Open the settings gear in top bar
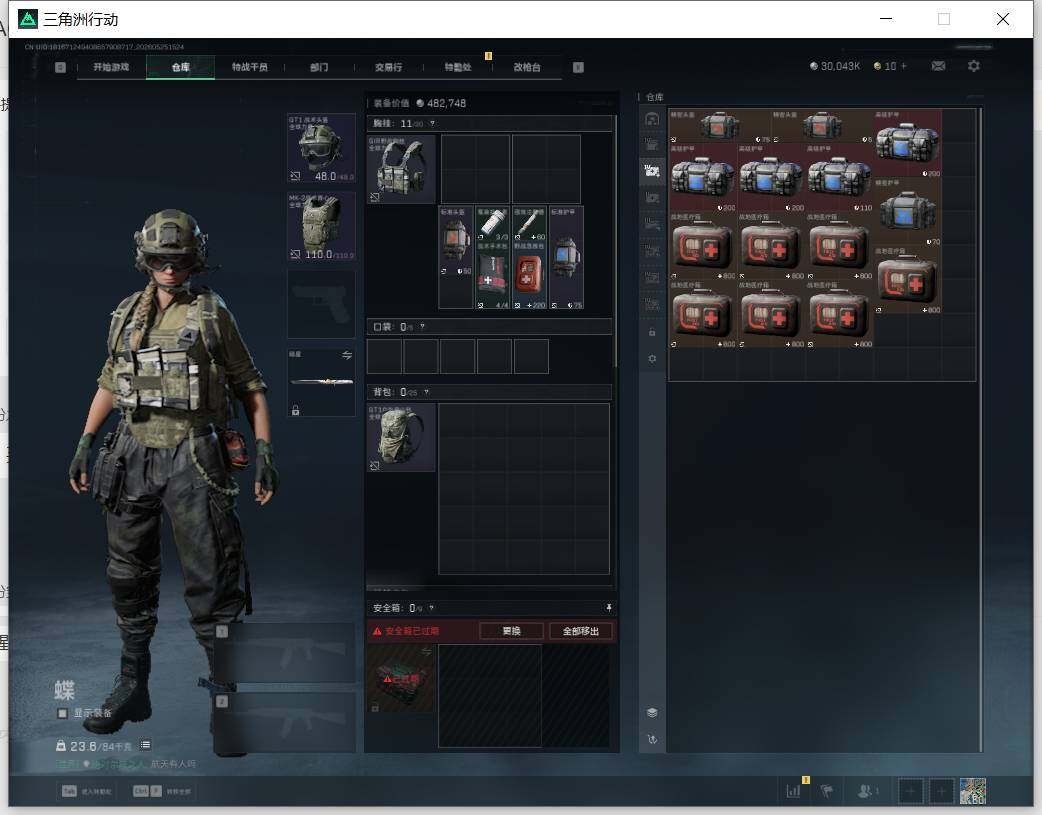This screenshot has width=1042, height=815. [974, 66]
